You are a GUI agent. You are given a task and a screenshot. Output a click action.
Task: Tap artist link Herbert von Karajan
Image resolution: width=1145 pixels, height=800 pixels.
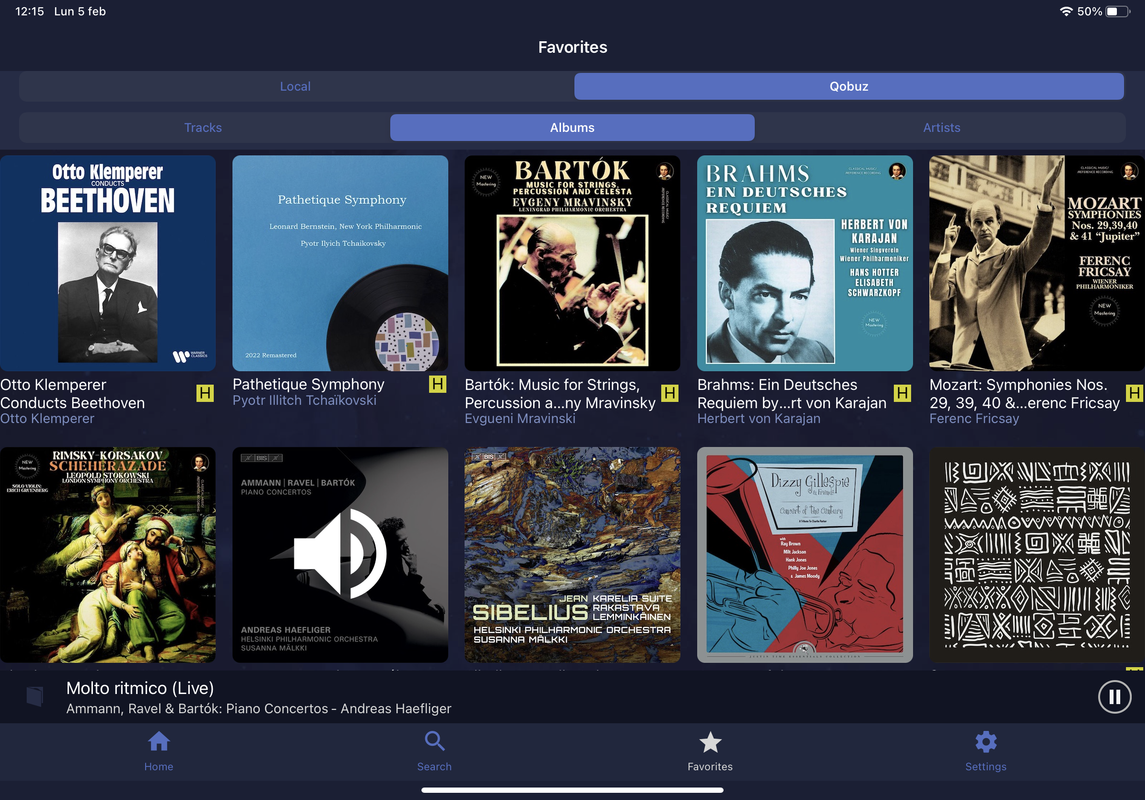pyautogui.click(x=759, y=418)
